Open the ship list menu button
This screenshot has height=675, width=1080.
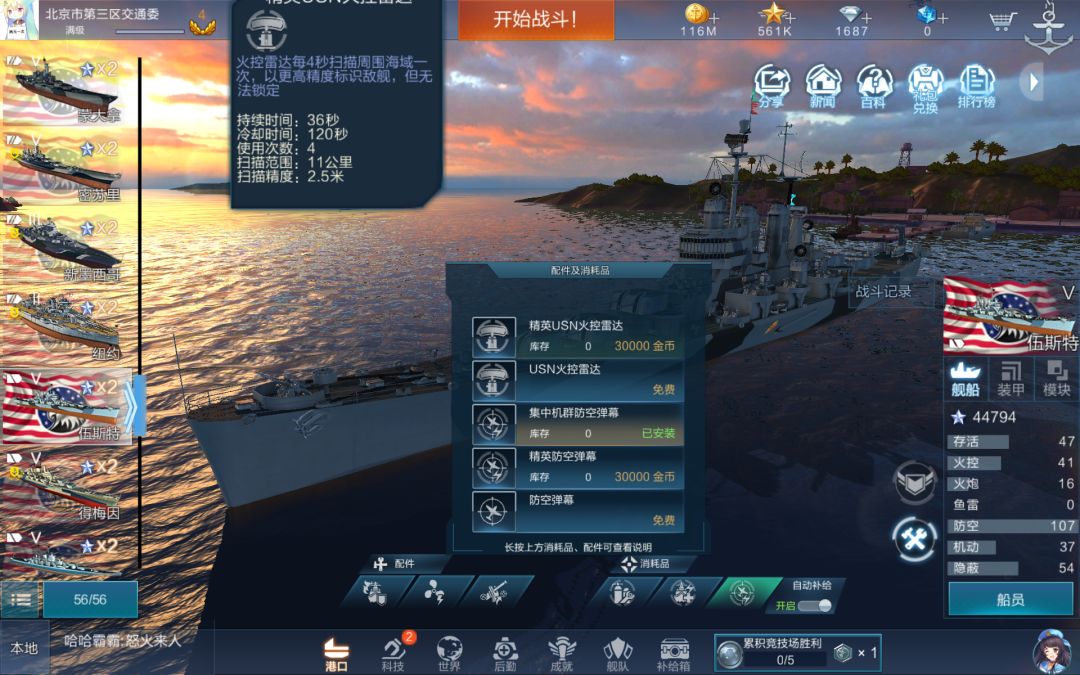(x=21, y=599)
